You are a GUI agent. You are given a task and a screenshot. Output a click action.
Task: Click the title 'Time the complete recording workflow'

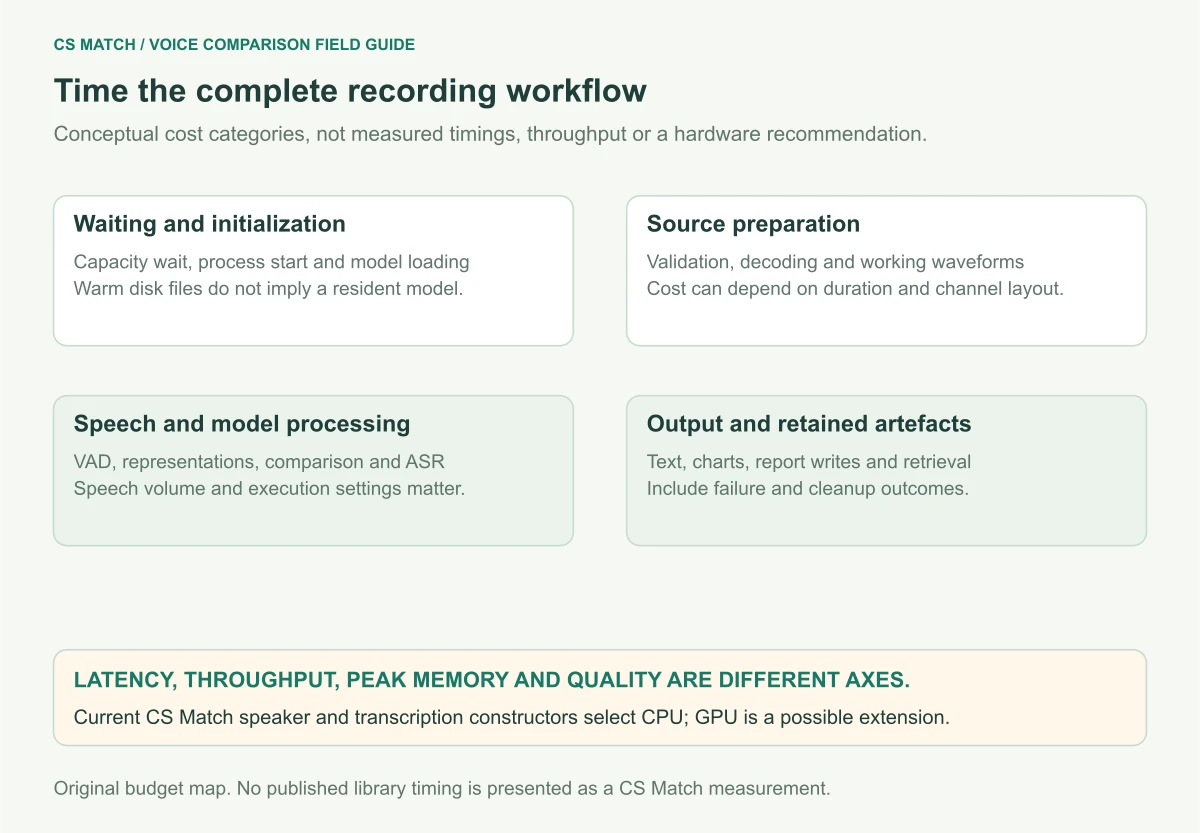[350, 91]
